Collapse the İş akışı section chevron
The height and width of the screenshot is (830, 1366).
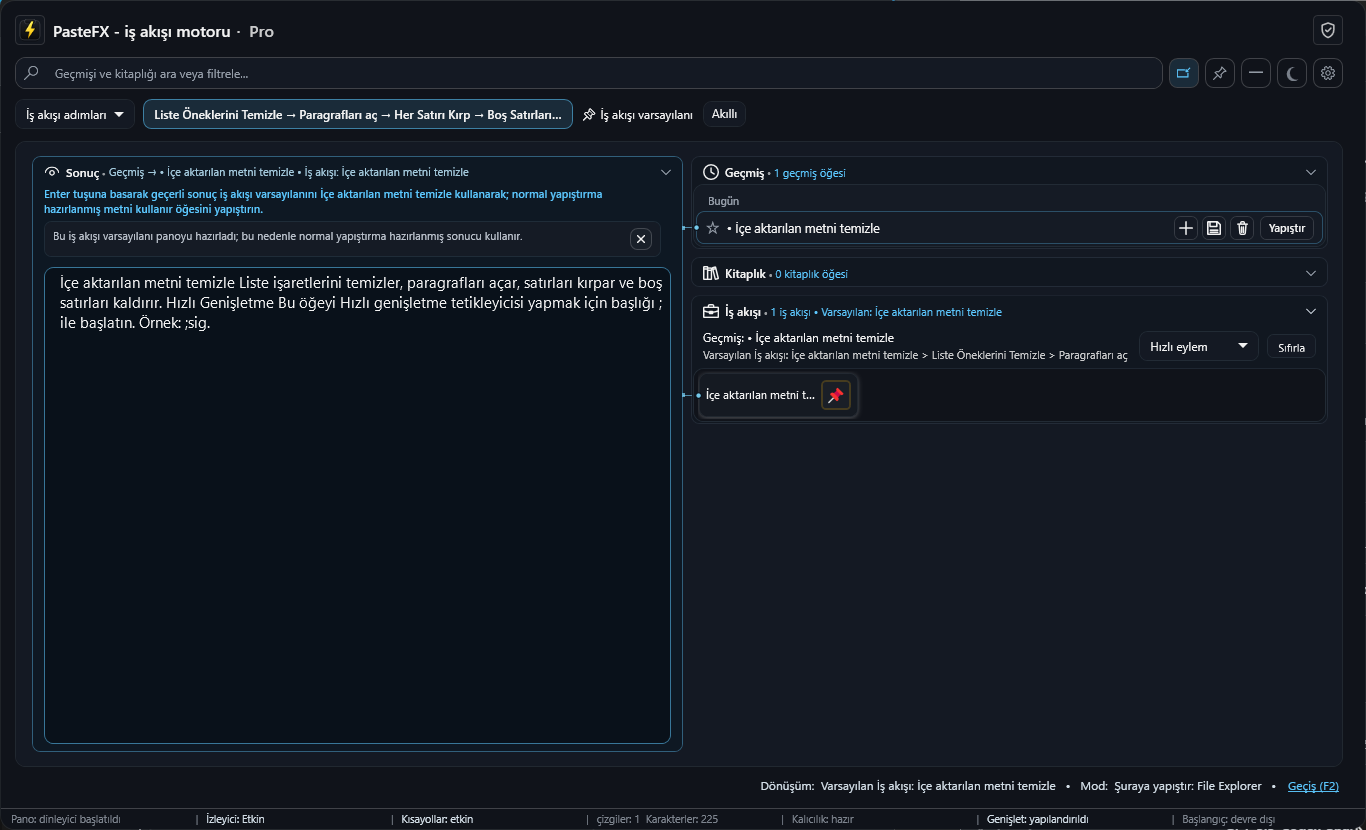1311,311
